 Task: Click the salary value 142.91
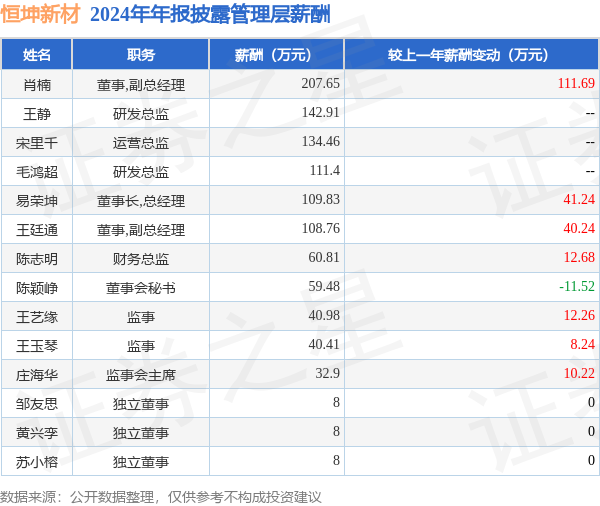(320, 112)
